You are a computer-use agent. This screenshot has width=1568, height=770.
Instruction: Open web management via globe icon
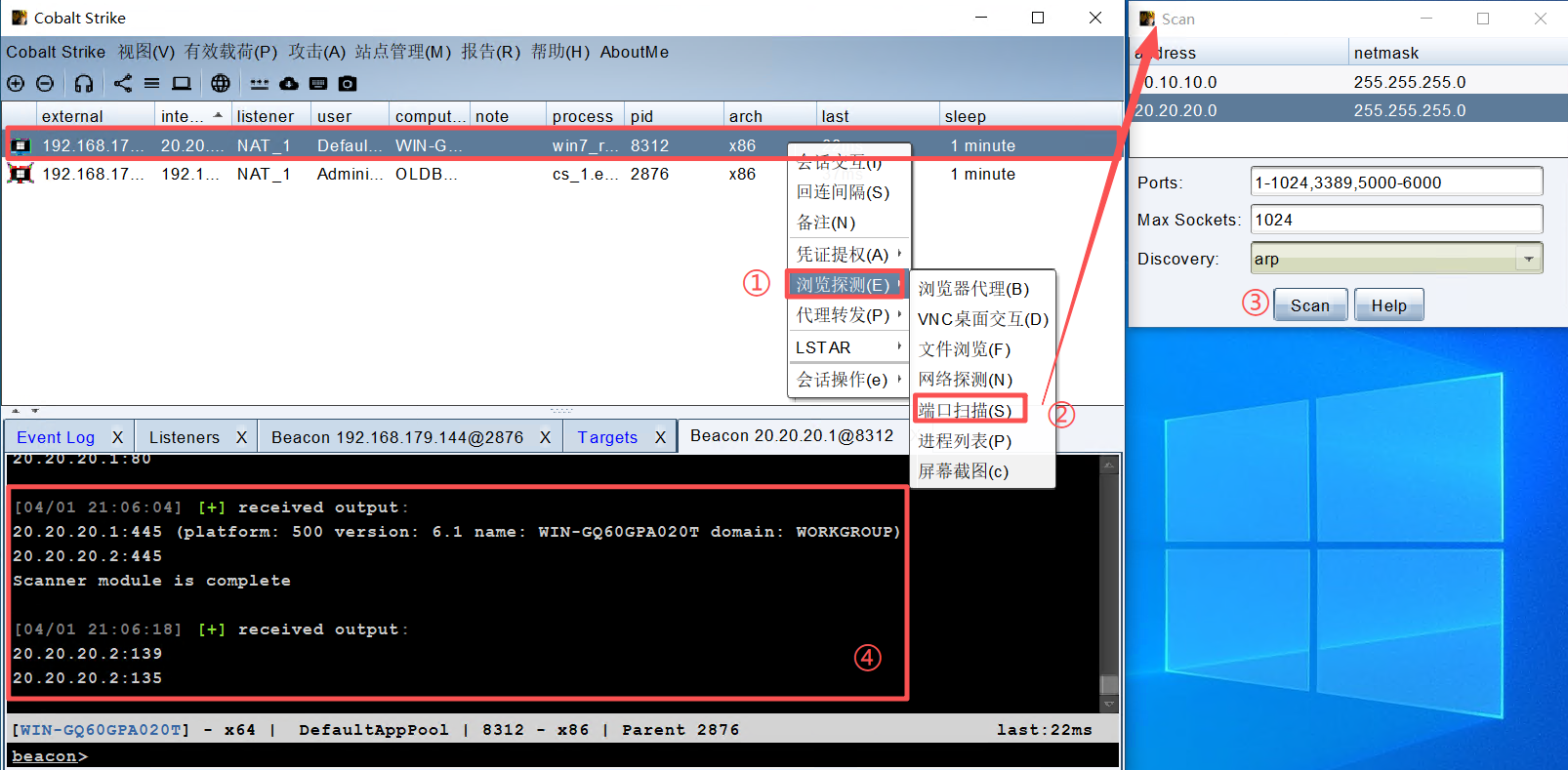[221, 84]
